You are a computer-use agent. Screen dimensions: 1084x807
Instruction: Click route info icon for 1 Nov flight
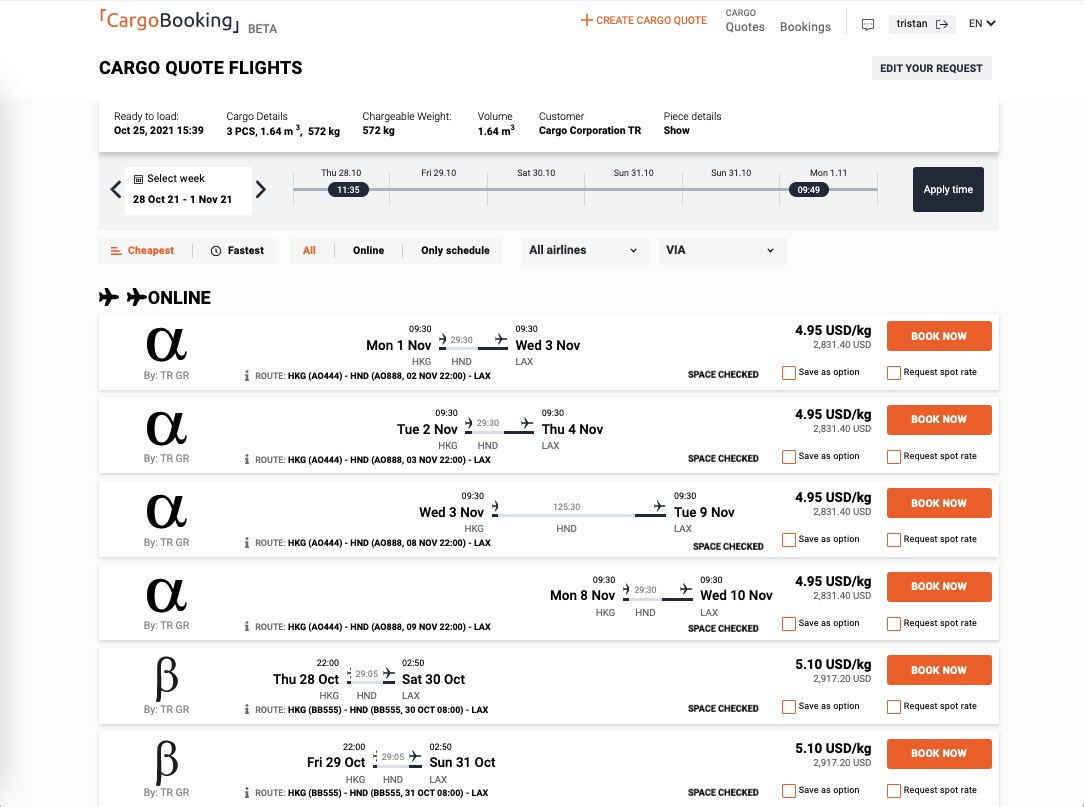[x=247, y=376]
